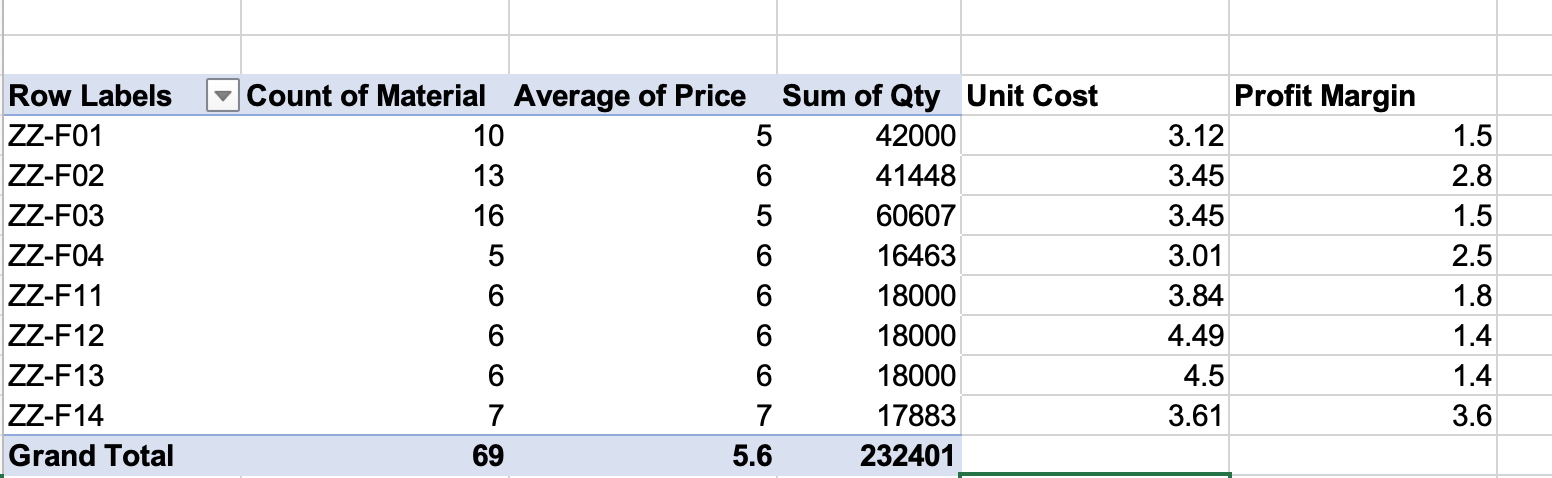Screen dimensions: 1552x478
Task: Select the ZZ-F04 row label
Action: tap(56, 256)
